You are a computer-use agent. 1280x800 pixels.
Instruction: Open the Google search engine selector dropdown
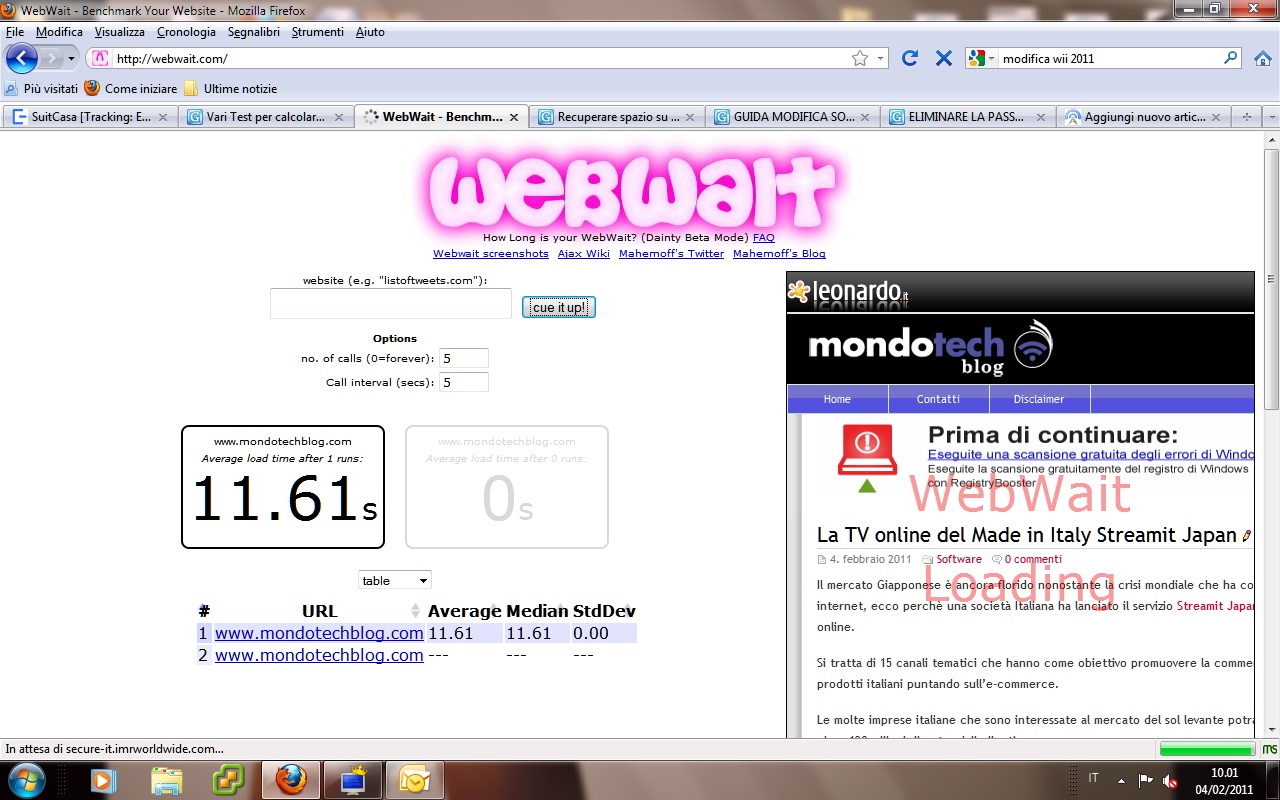coord(983,58)
